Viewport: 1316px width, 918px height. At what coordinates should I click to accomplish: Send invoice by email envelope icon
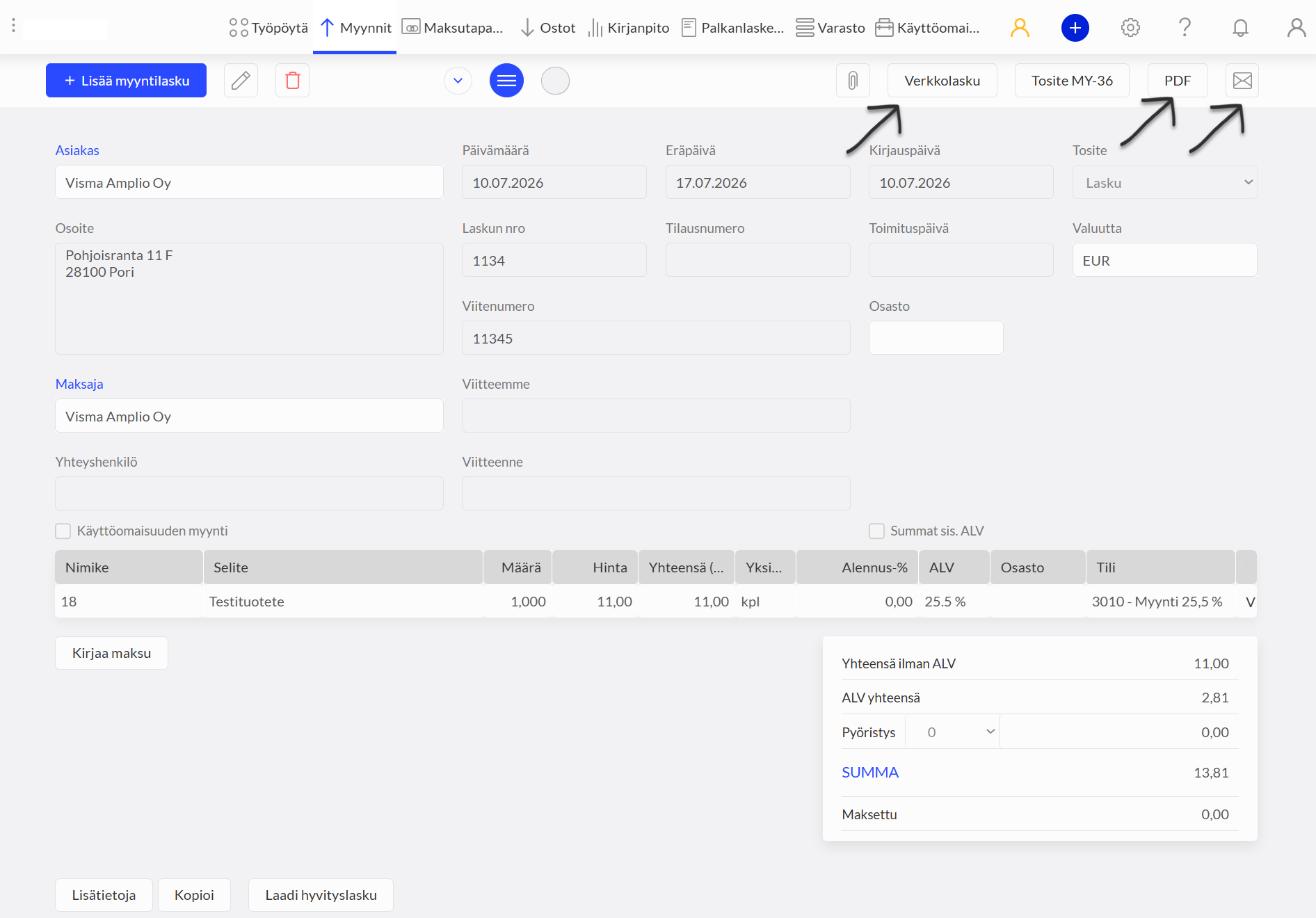point(1242,81)
